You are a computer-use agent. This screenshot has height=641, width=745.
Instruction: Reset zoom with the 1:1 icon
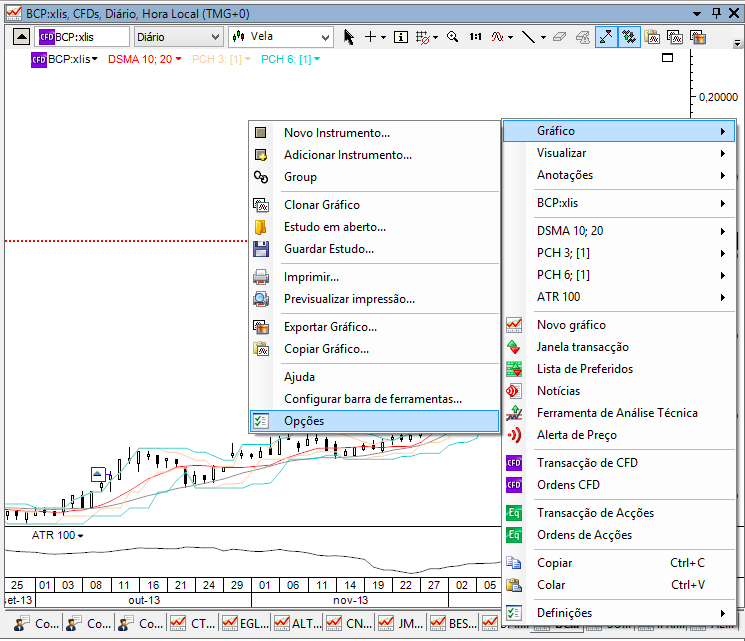tap(475, 37)
